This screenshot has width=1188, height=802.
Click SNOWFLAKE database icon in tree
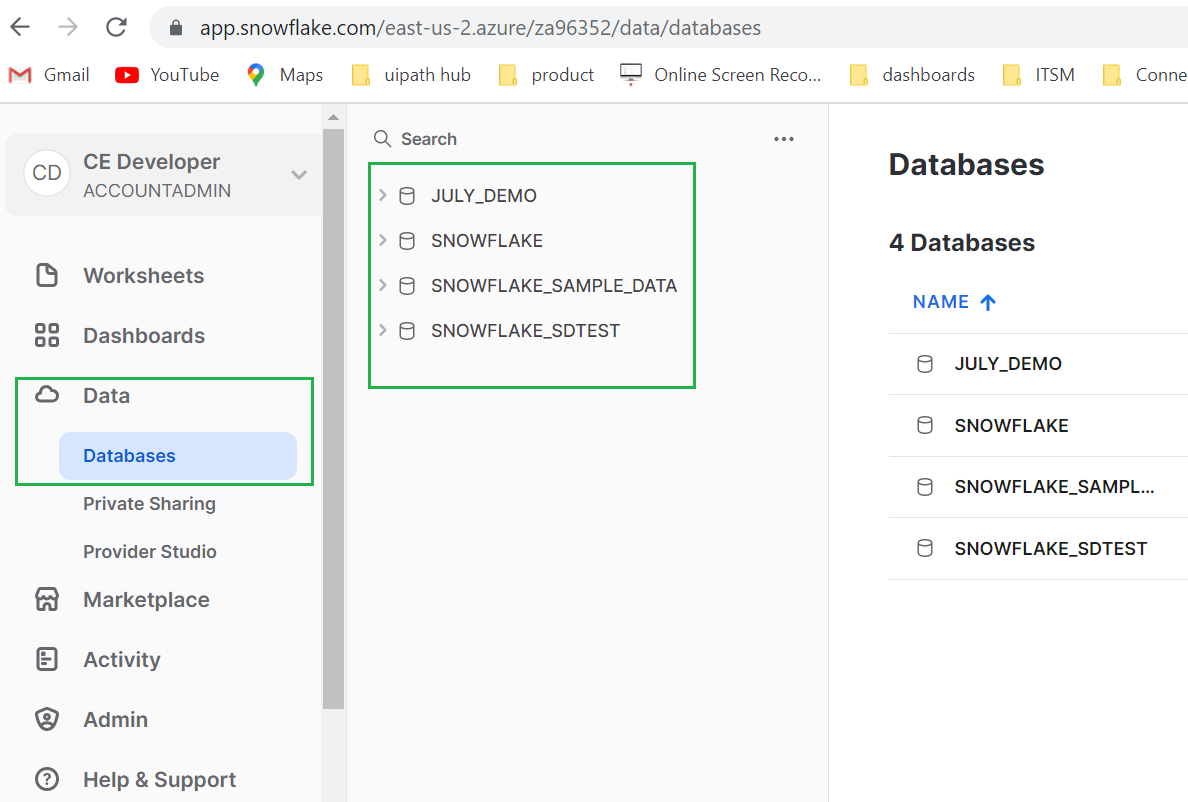click(407, 241)
